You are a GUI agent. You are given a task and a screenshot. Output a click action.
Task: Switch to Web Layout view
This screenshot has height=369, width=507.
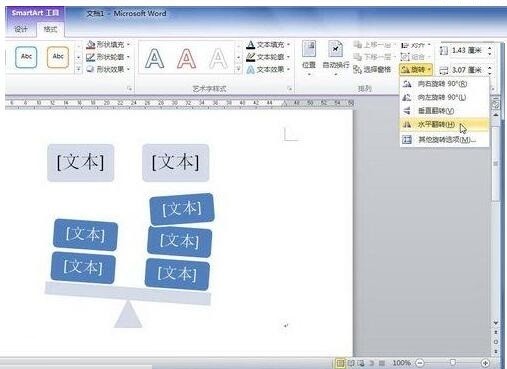[362, 363]
